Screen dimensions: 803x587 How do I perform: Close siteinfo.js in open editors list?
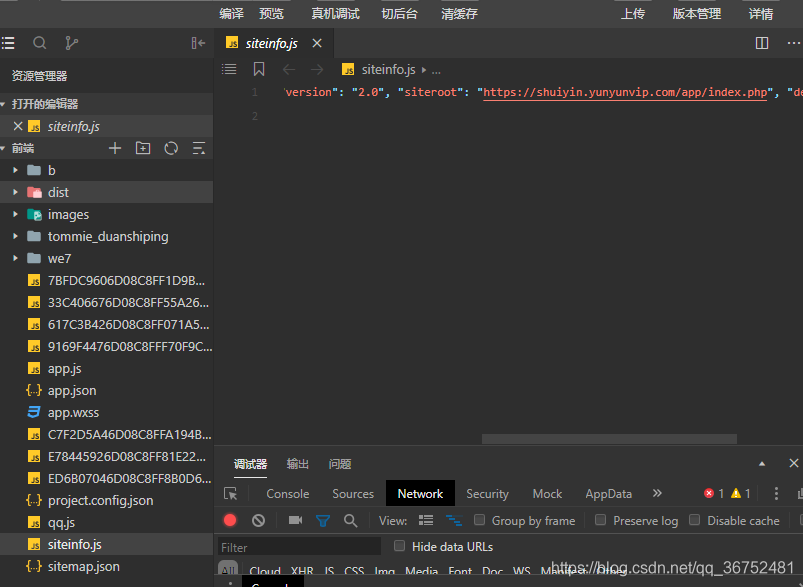tap(18, 126)
